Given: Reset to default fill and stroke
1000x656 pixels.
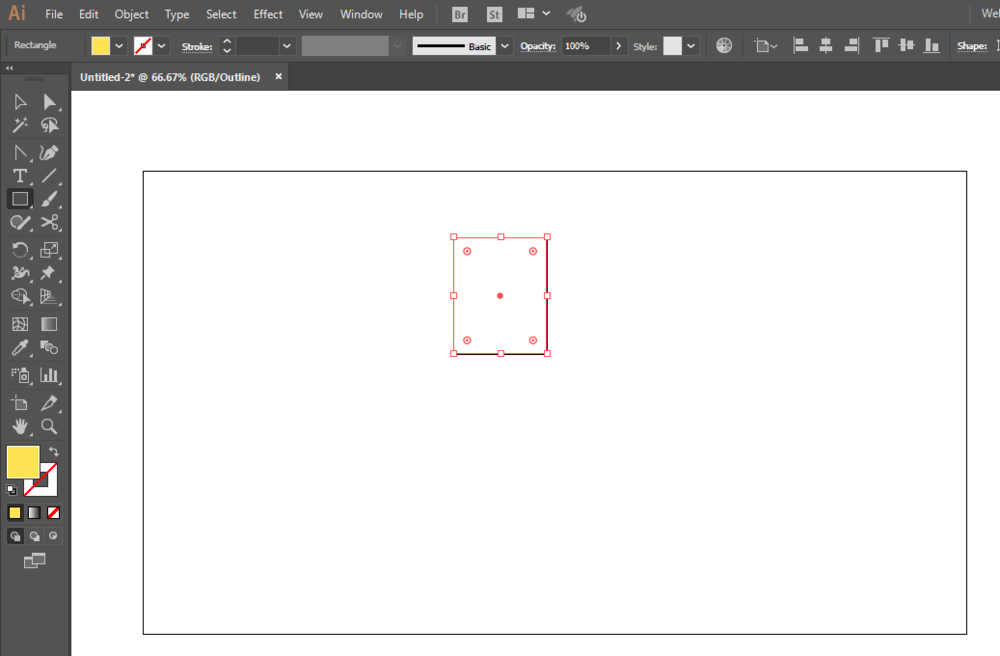Looking at the screenshot, I should [11, 490].
